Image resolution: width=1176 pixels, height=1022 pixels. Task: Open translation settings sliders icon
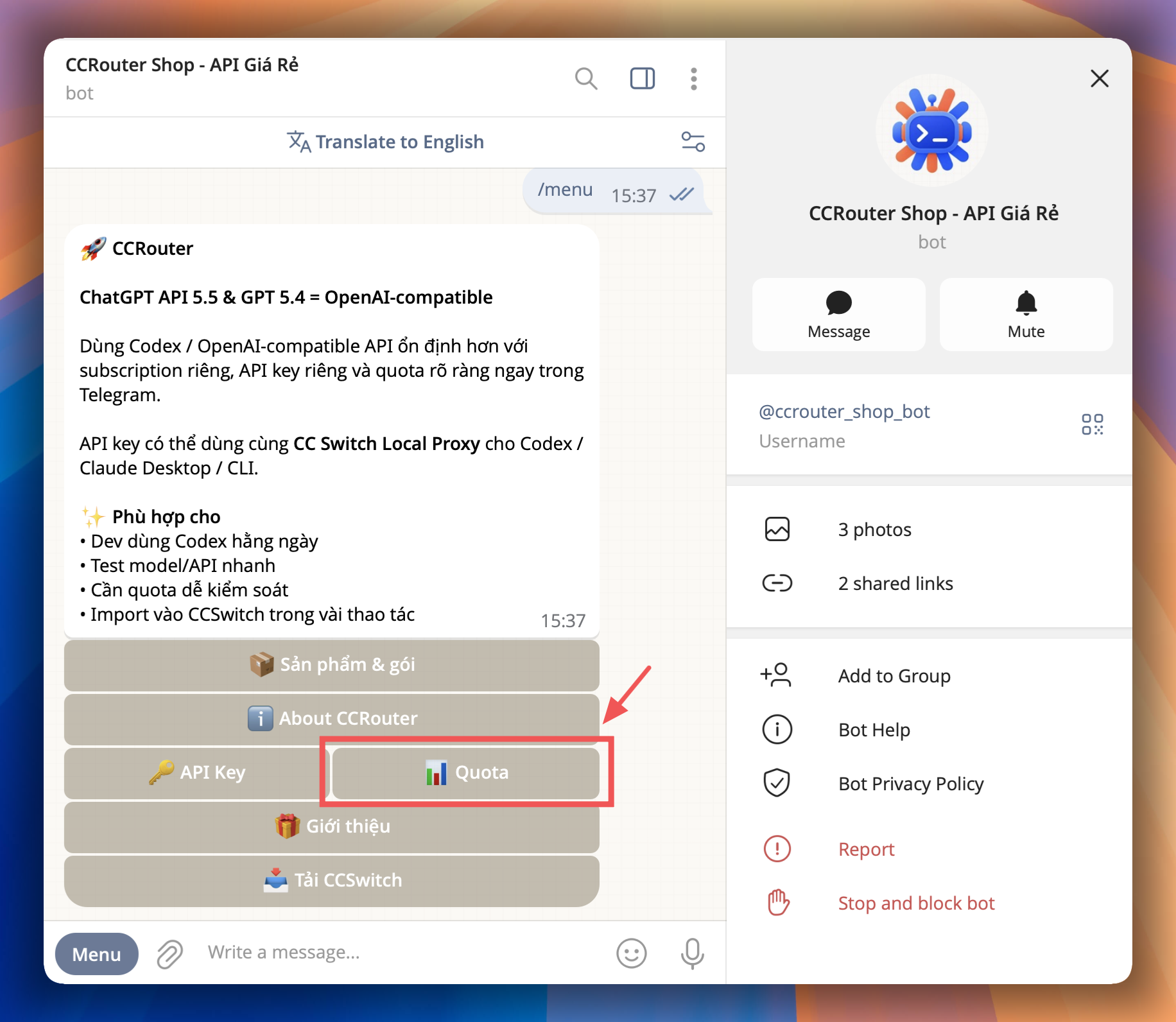(x=693, y=141)
